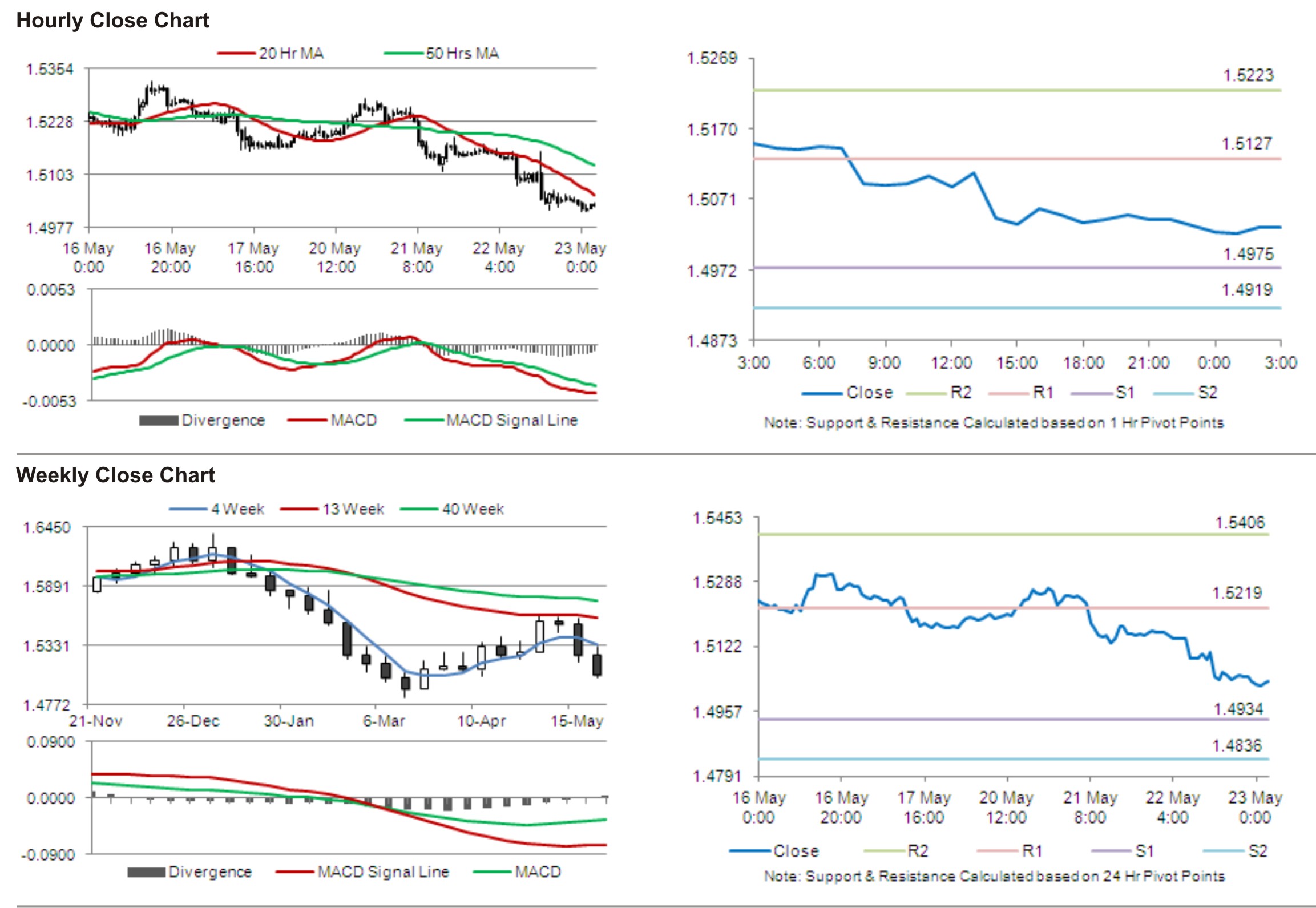
Task: Click the 1.5122 y-axis value
Action: click(717, 647)
